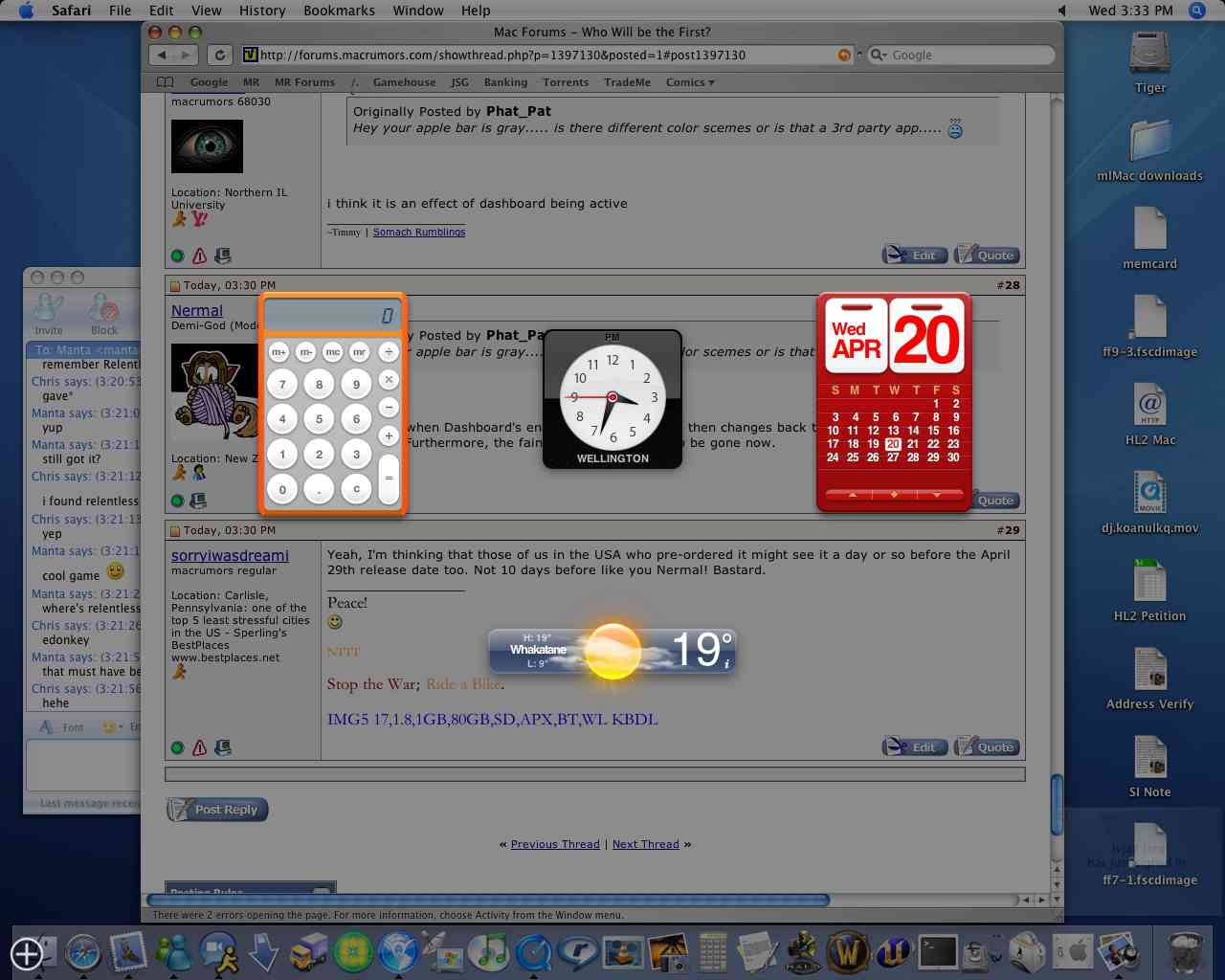The image size is (1225, 980).
Task: Go to previous month on calendar widget
Action: [853, 495]
